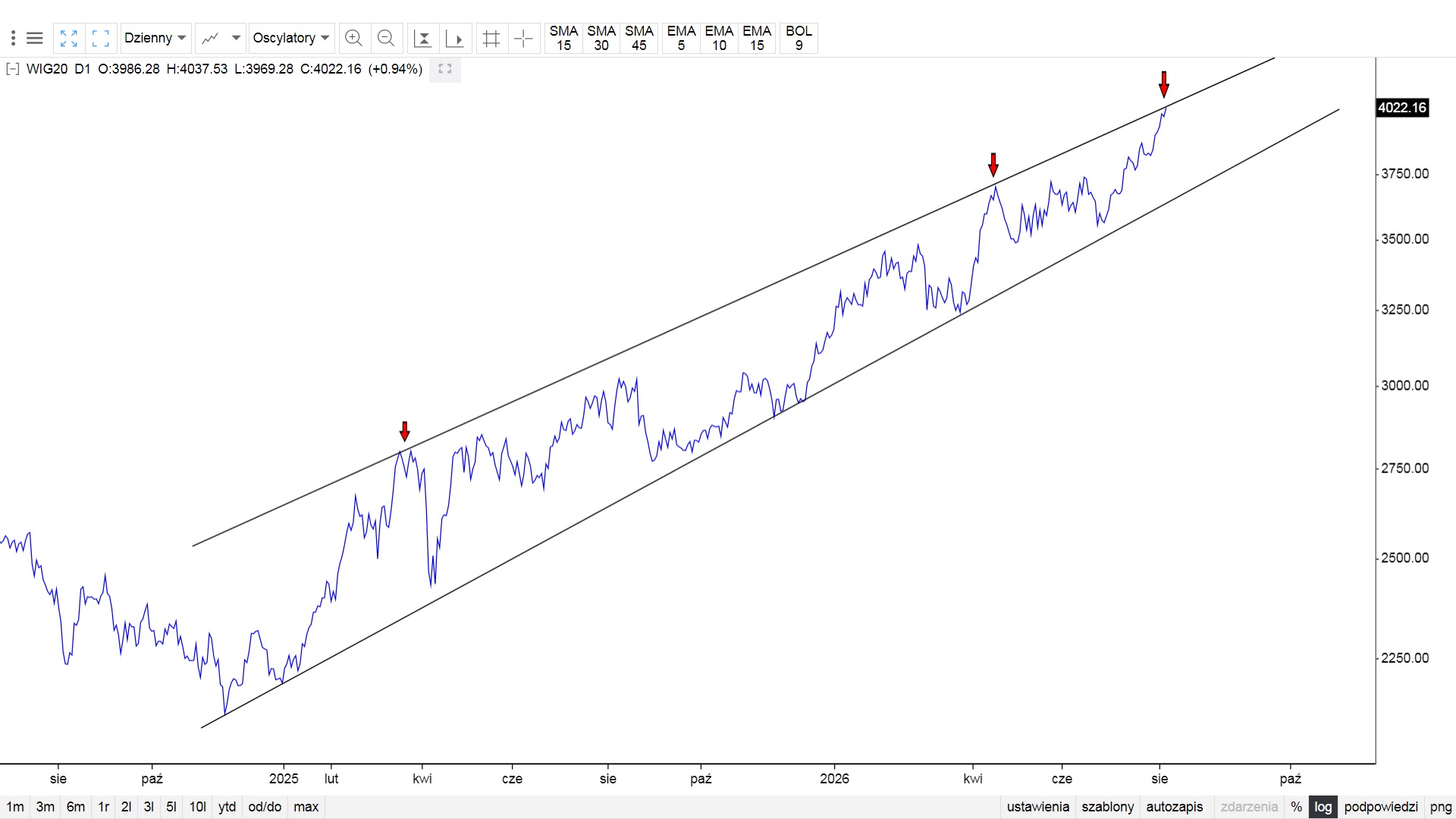Click the shift chart right icon
Viewport: 1456px width, 819px height.
click(x=455, y=38)
